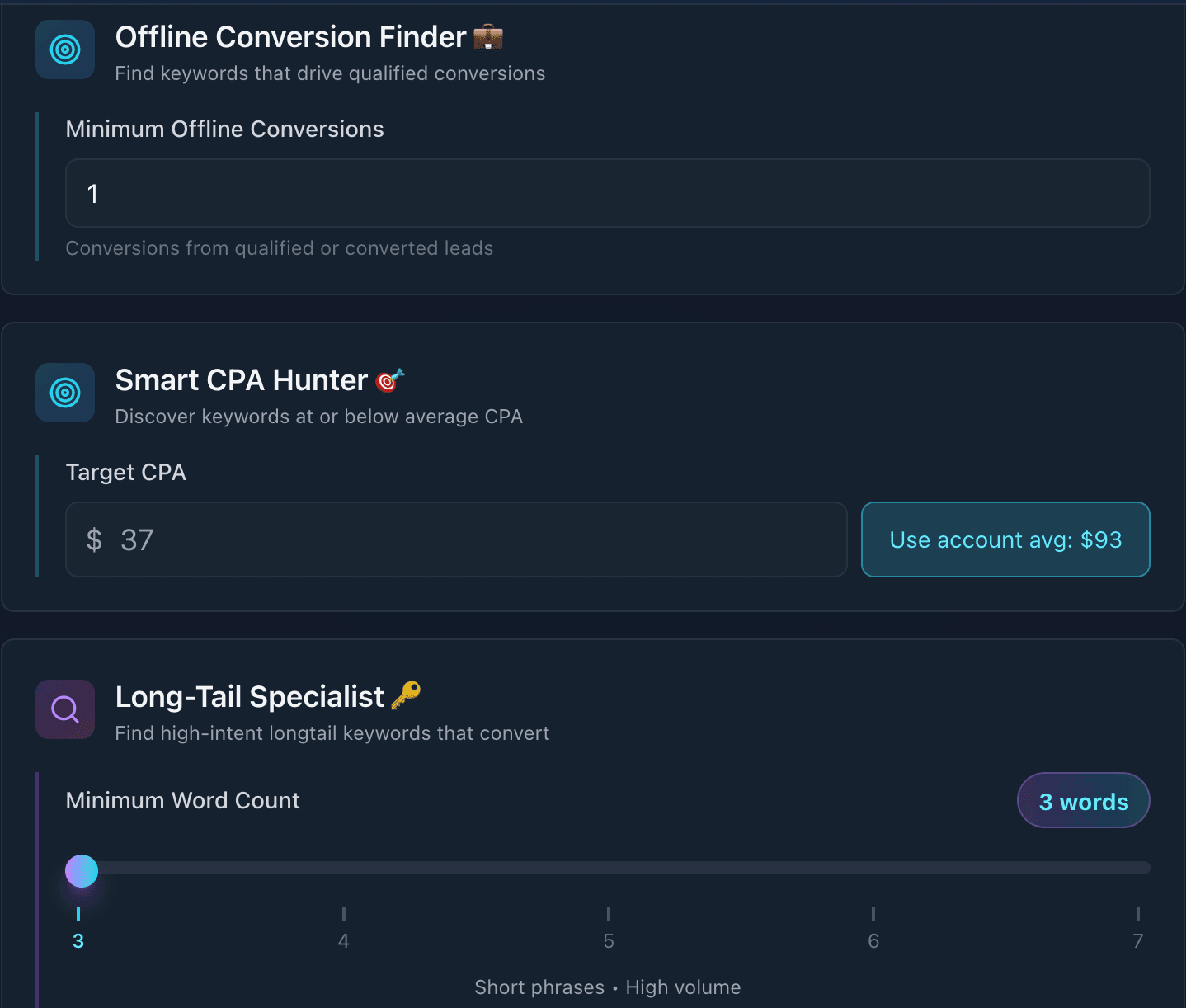Focus the Minimum Offline Conversions input

tap(607, 193)
